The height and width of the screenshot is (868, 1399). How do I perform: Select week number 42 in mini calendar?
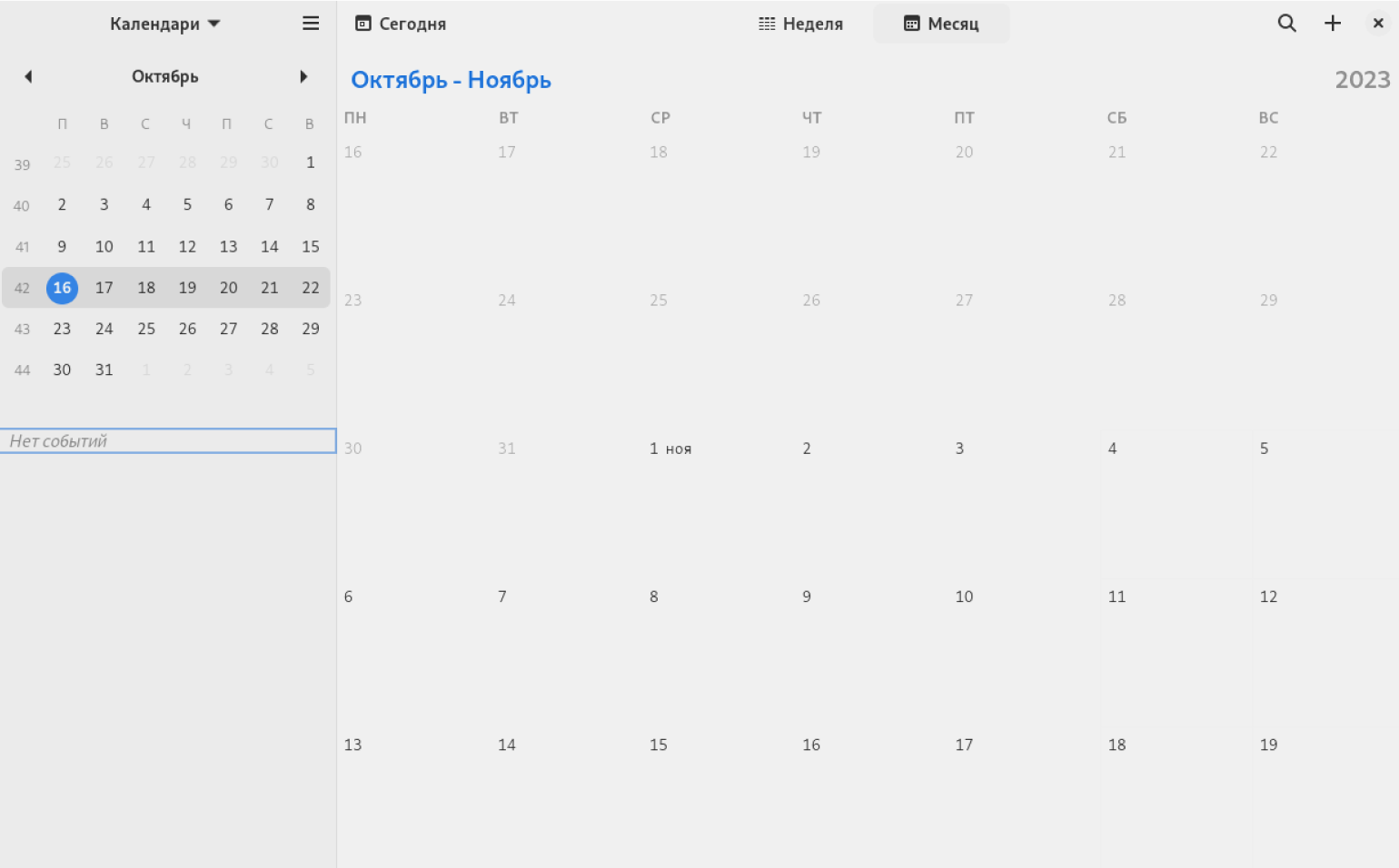(x=22, y=289)
